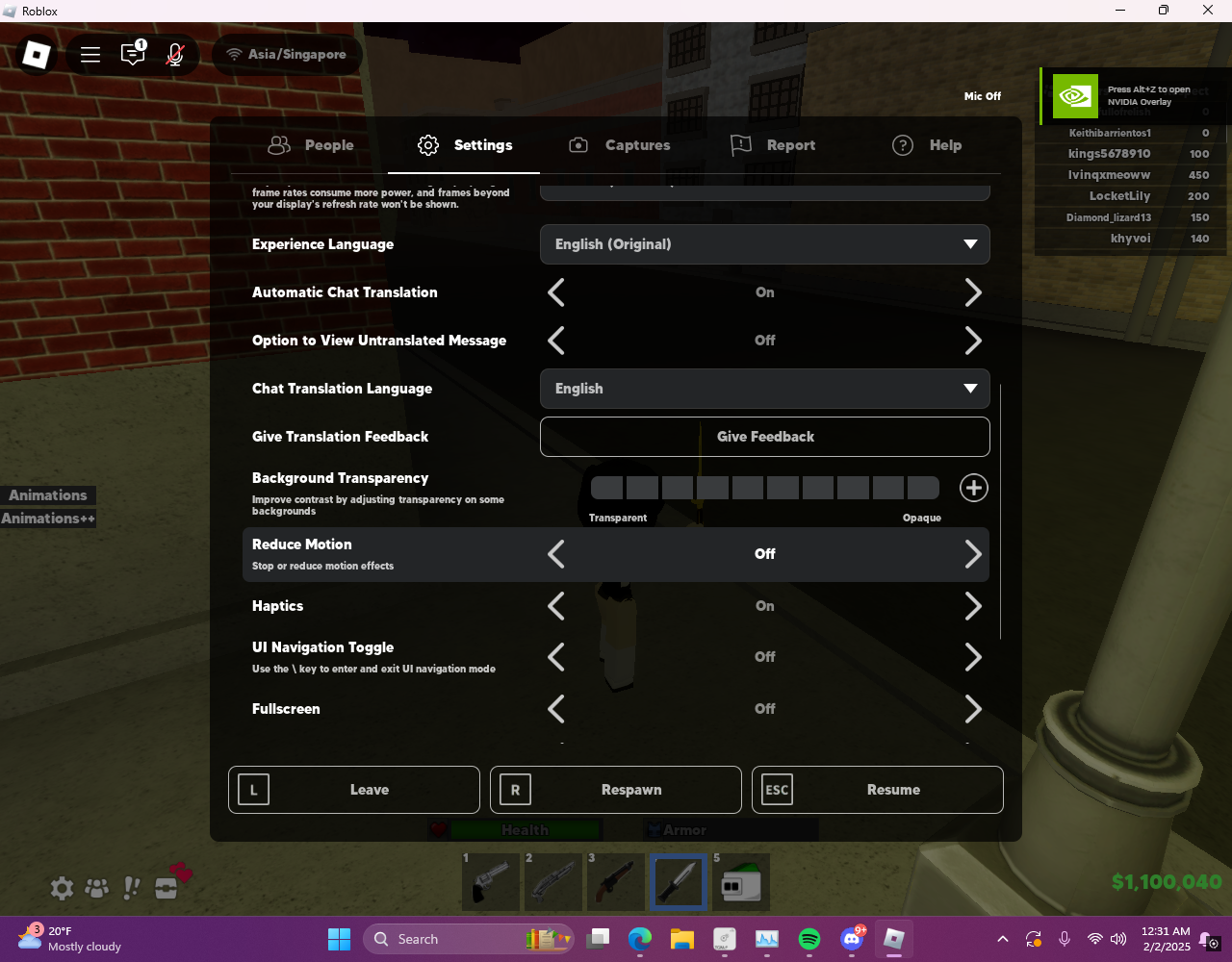This screenshot has height=962, width=1232.
Task: Click the in-game chest inventory icon
Action: (x=167, y=888)
